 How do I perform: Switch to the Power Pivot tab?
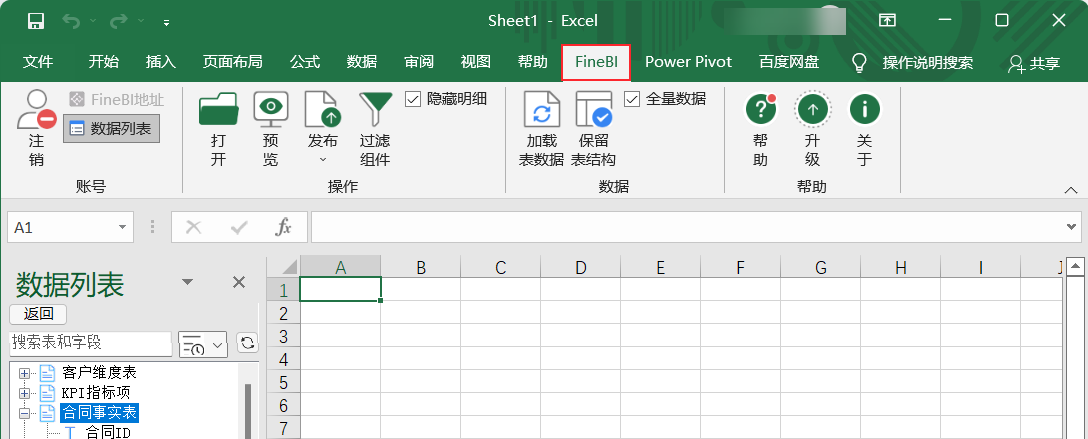688,62
